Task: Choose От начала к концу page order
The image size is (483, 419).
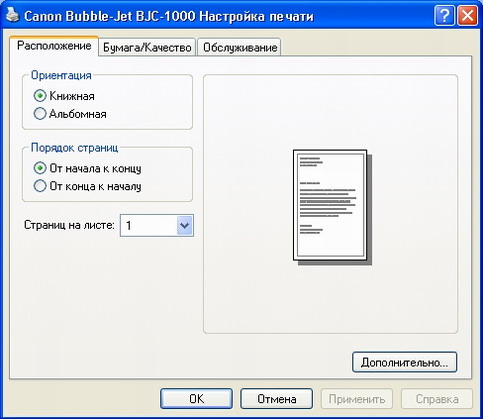Action: tap(40, 168)
